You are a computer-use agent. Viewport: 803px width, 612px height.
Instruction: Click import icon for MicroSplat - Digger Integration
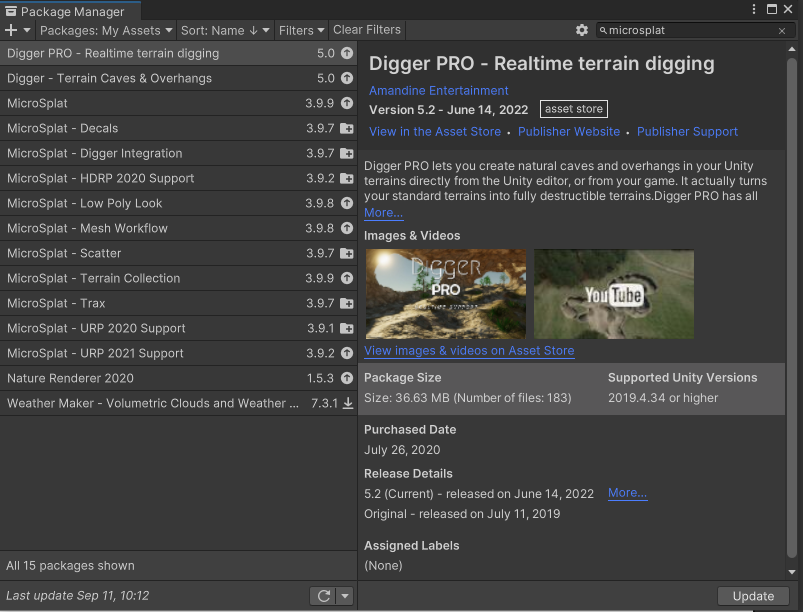coord(347,153)
